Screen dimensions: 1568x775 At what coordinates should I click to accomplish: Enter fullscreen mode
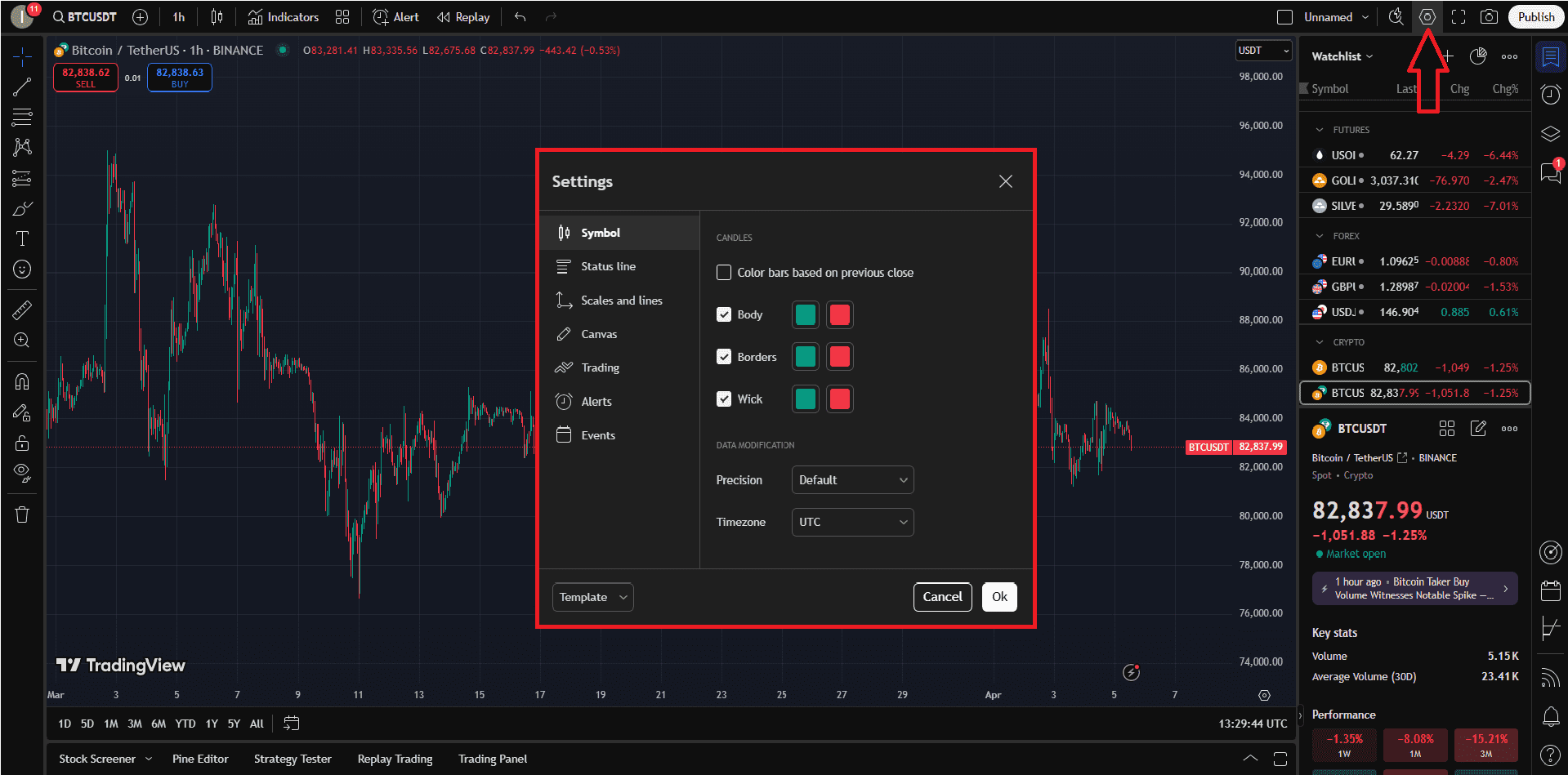tap(1459, 17)
